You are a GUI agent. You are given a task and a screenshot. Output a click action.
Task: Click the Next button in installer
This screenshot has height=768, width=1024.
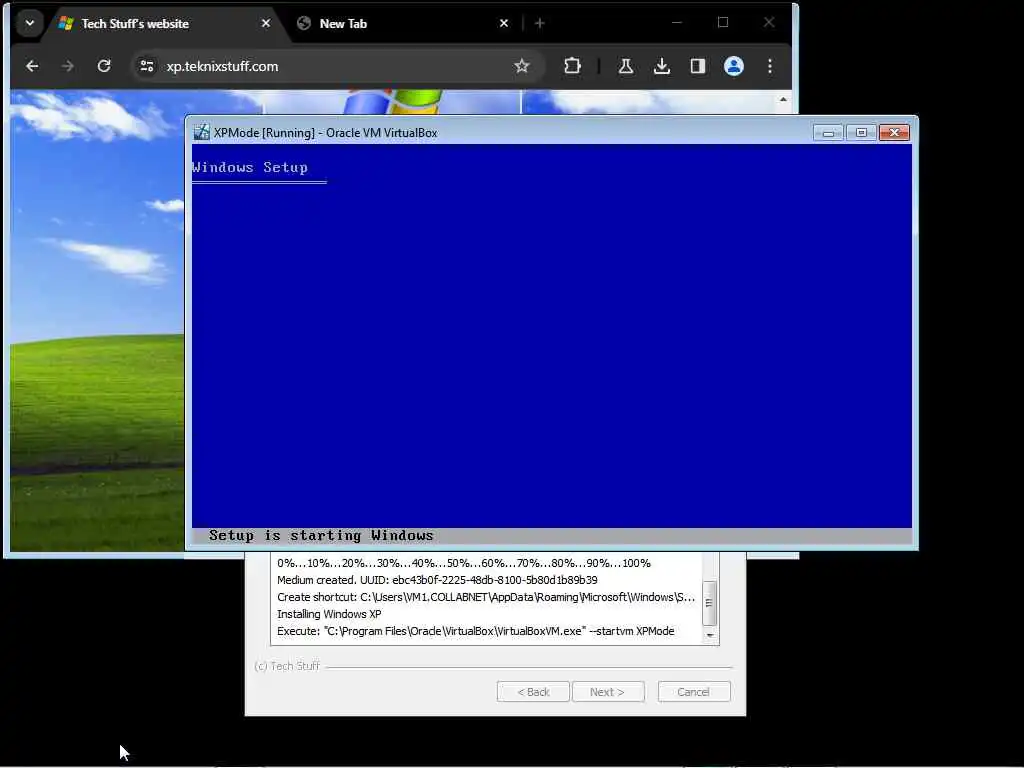[608, 692]
